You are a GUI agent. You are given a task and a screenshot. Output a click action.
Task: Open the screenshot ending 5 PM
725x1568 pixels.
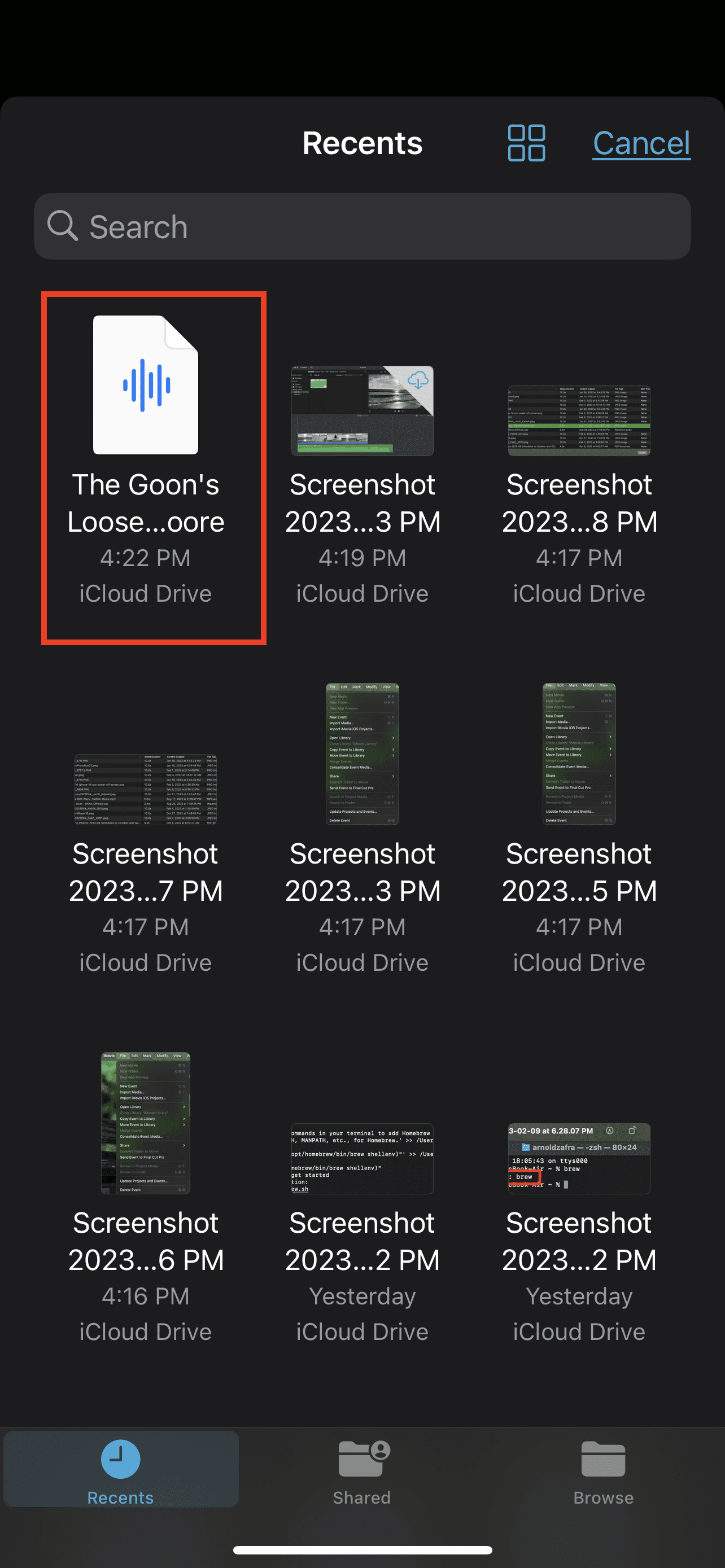(x=579, y=754)
